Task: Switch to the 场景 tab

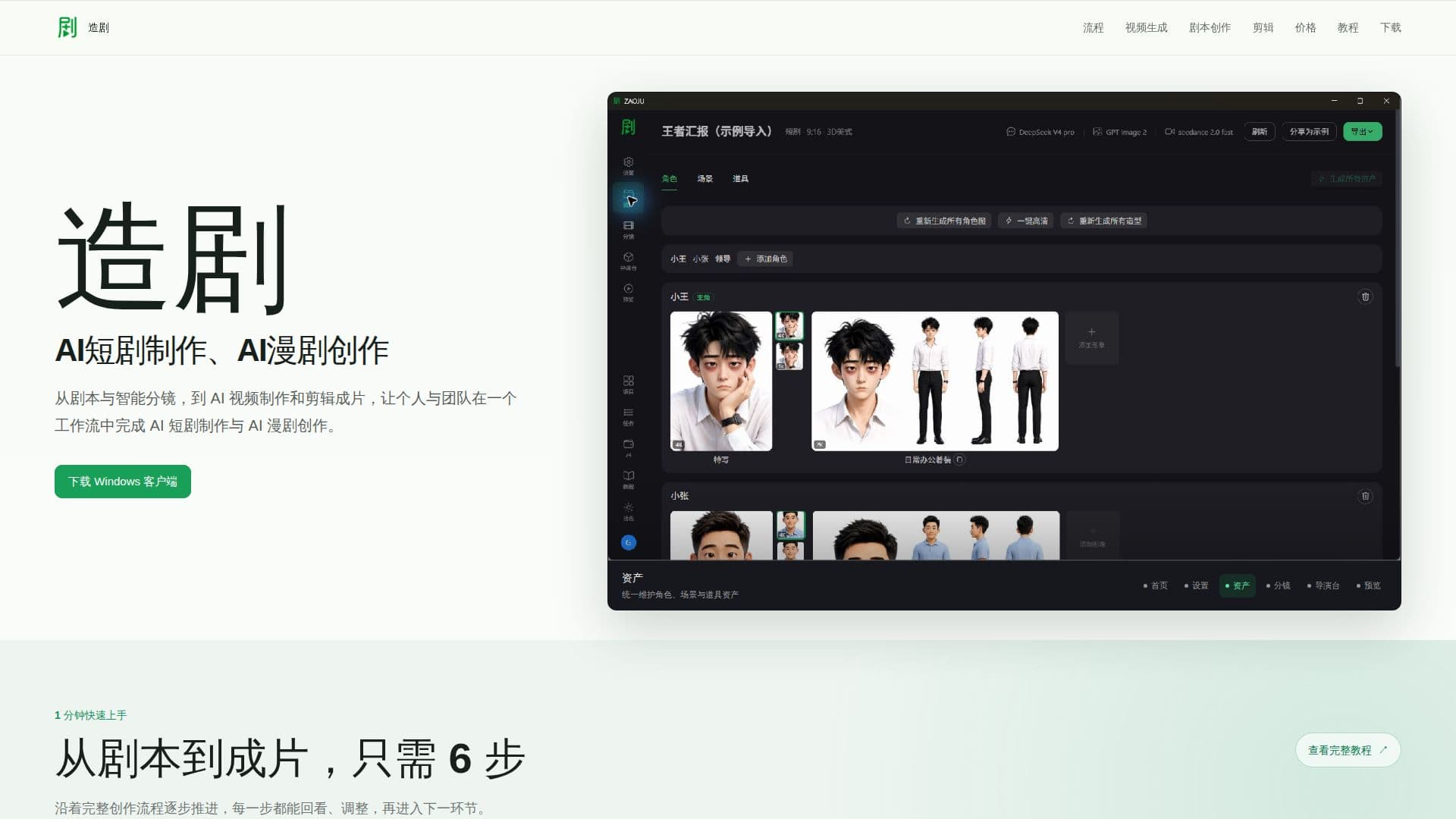Action: (x=705, y=179)
